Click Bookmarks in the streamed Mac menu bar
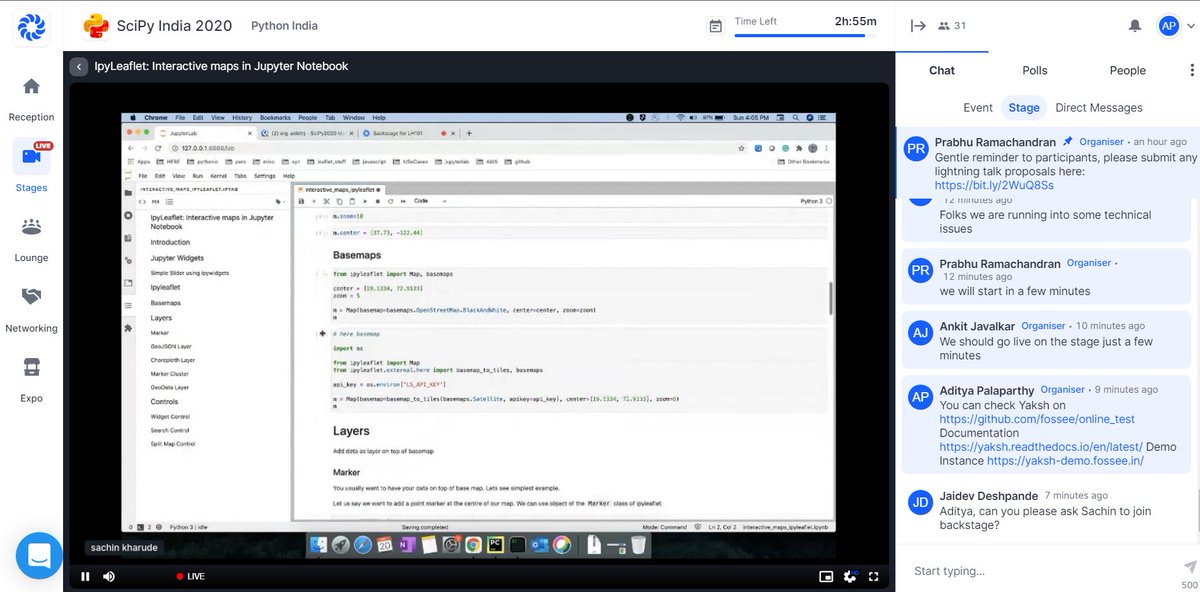Viewport: 1200px width, 592px height. click(x=275, y=118)
